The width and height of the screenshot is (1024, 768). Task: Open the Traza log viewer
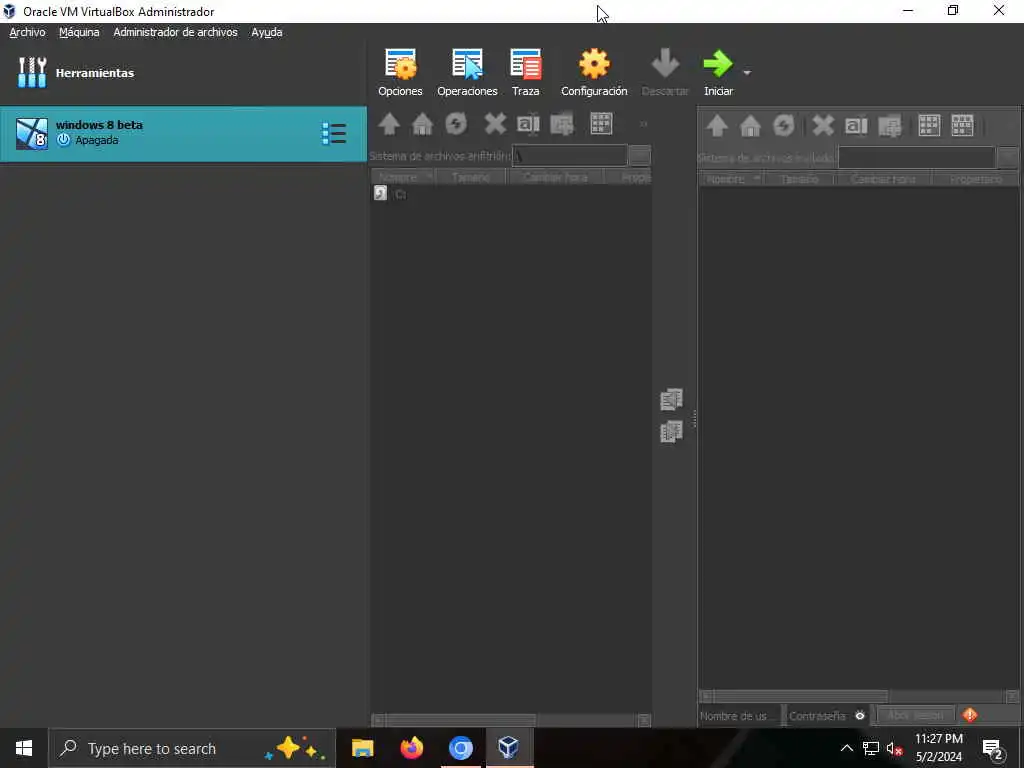[x=526, y=72]
